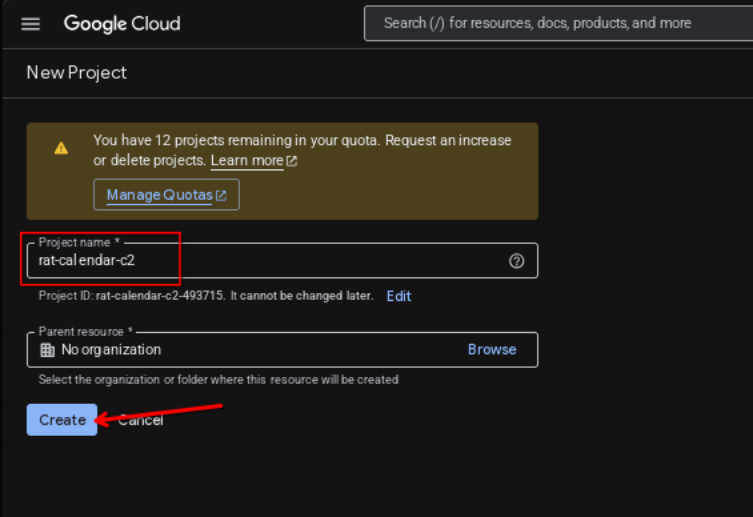The width and height of the screenshot is (753, 517).
Task: Focus the resource search bar
Action: (x=558, y=23)
